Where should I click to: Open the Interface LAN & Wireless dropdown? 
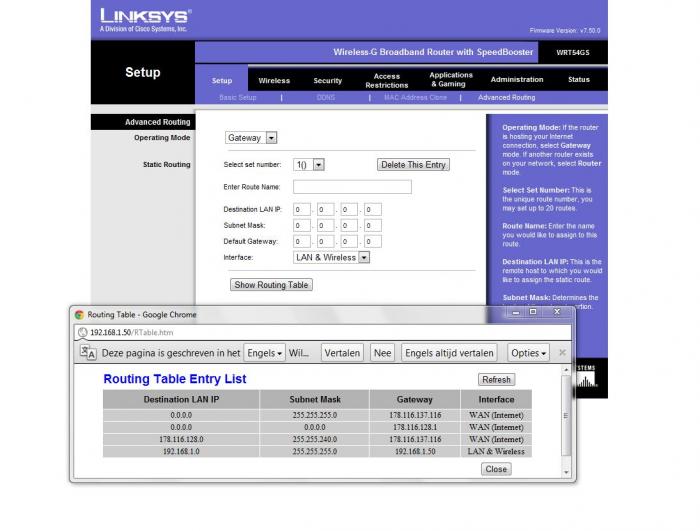coord(331,258)
